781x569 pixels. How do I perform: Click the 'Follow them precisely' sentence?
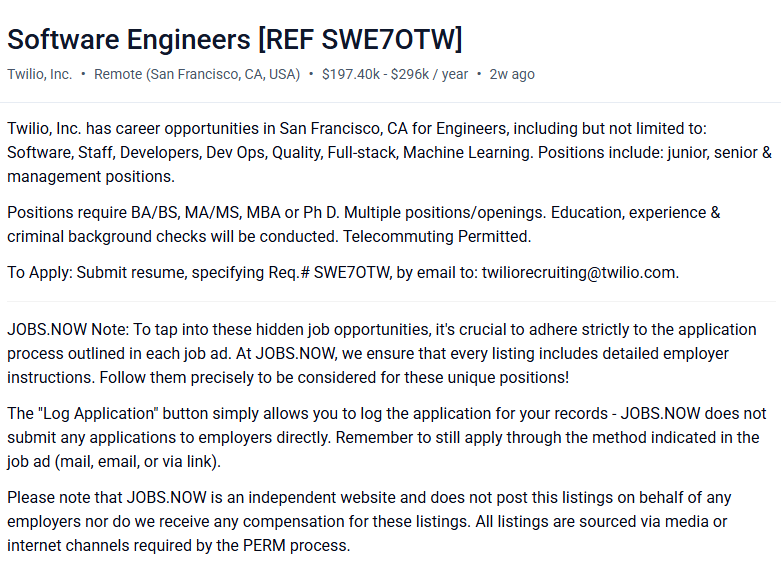334,377
